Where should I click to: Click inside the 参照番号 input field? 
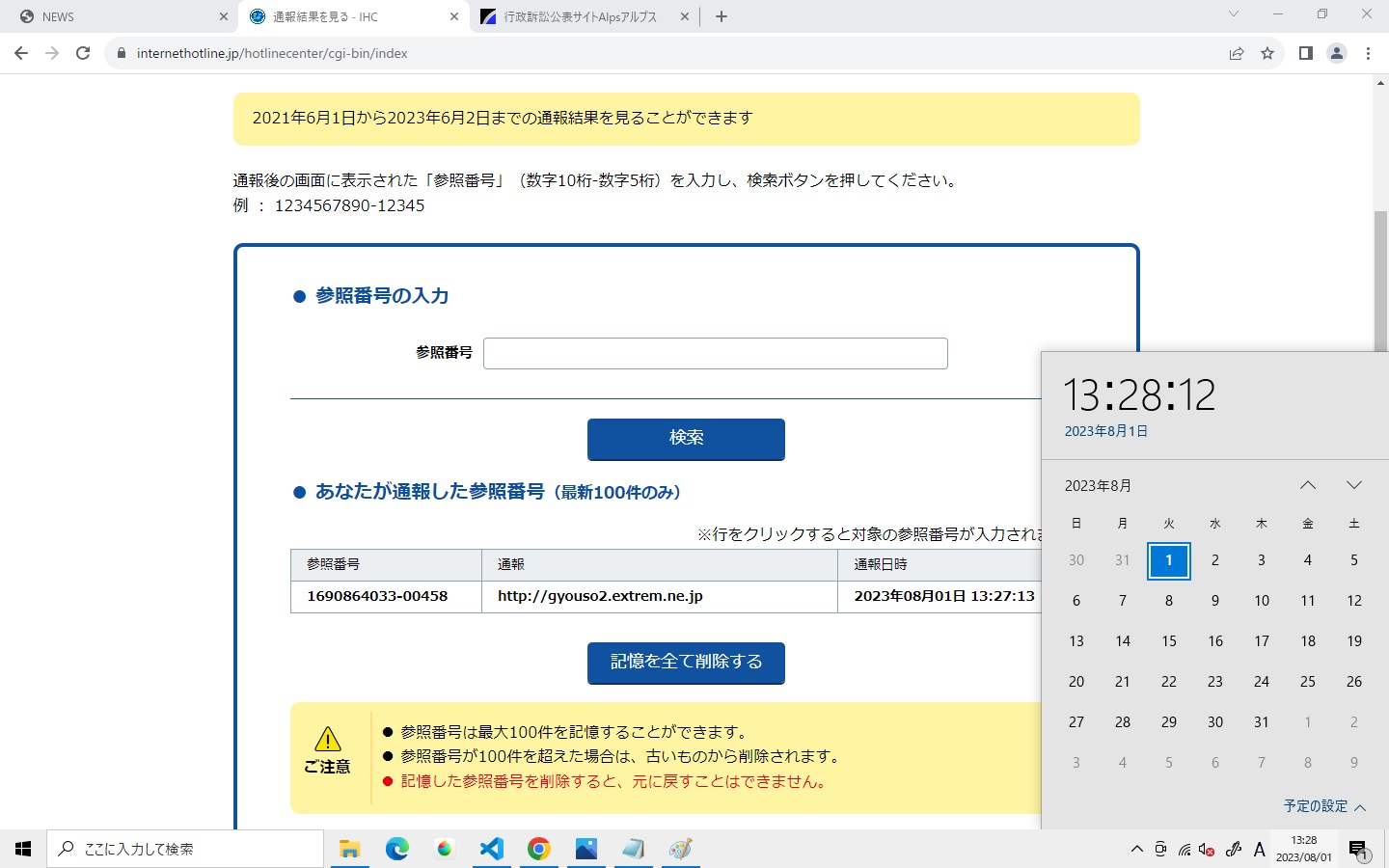coord(714,353)
